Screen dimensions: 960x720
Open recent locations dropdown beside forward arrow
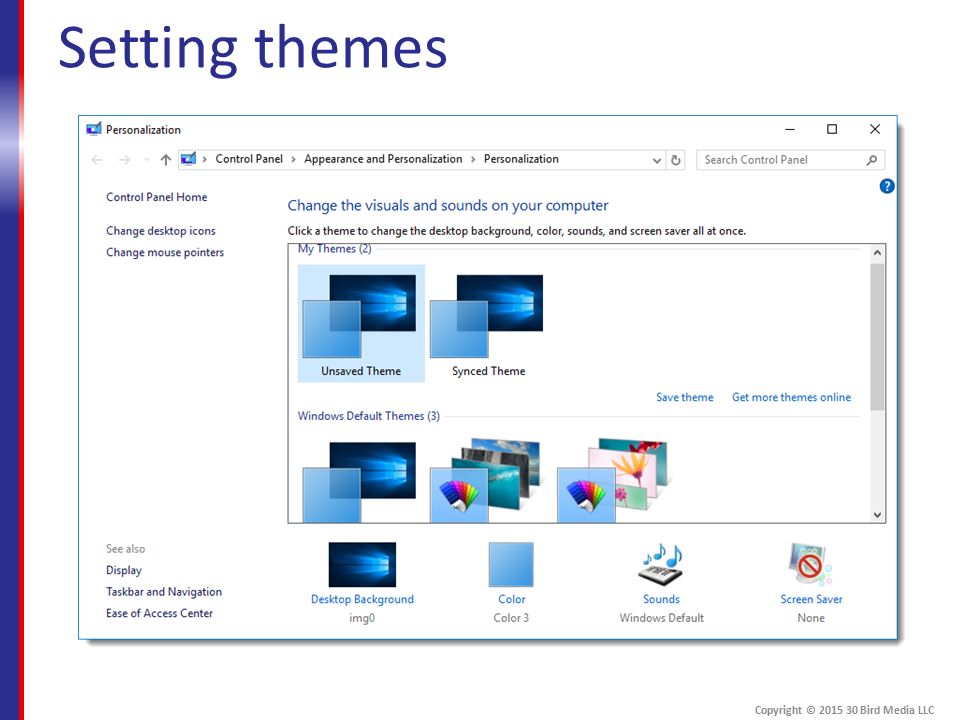tap(146, 160)
